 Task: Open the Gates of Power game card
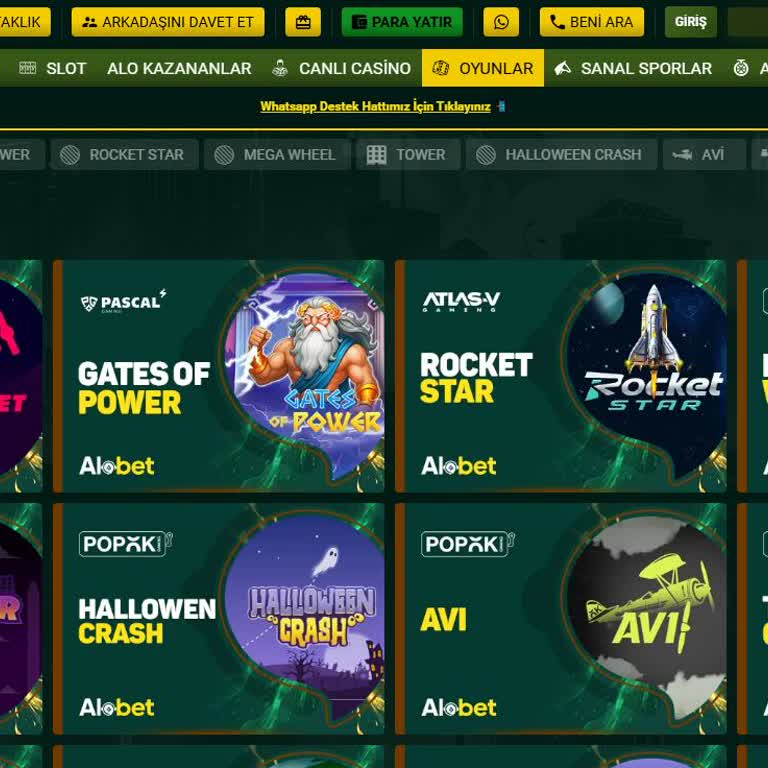click(218, 376)
